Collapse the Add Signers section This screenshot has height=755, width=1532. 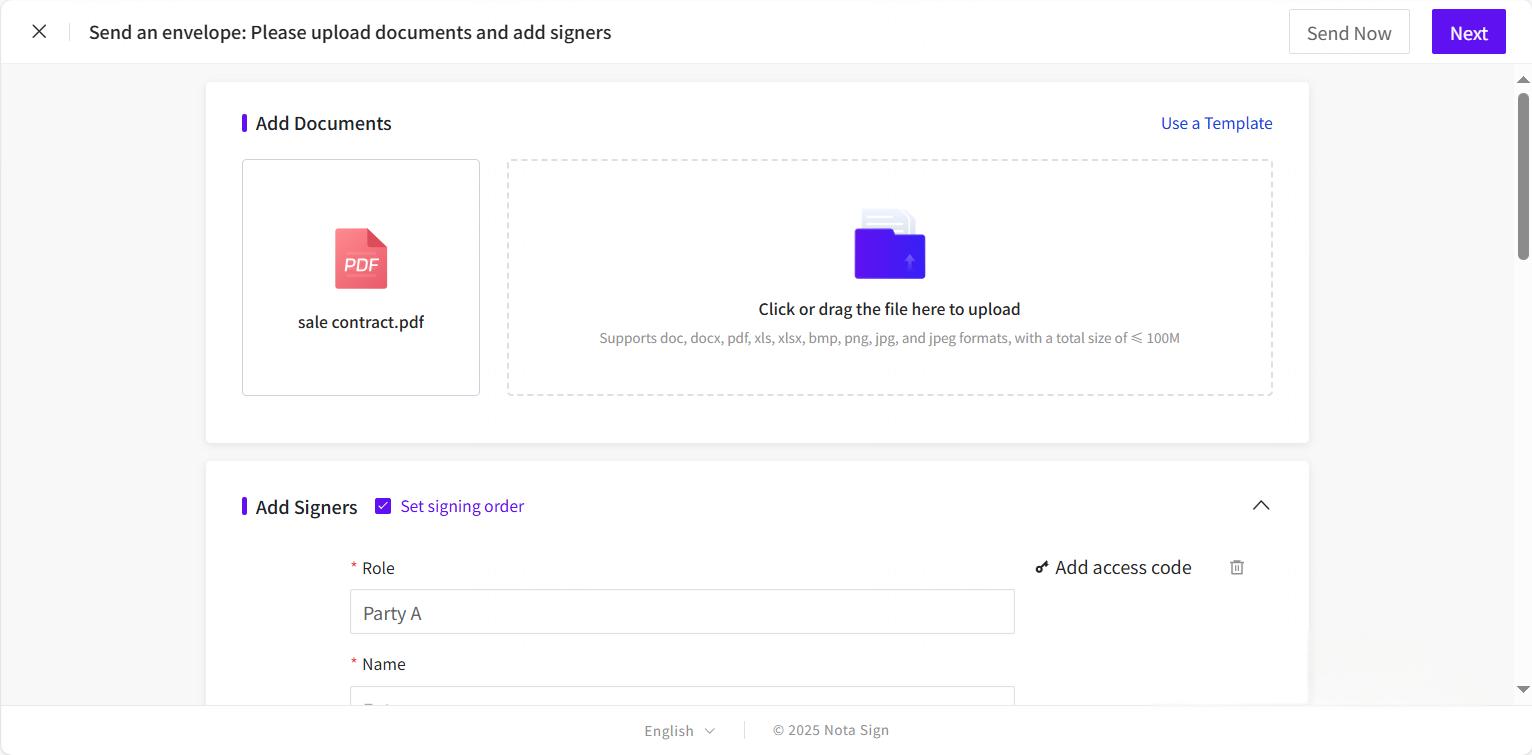click(x=1261, y=505)
